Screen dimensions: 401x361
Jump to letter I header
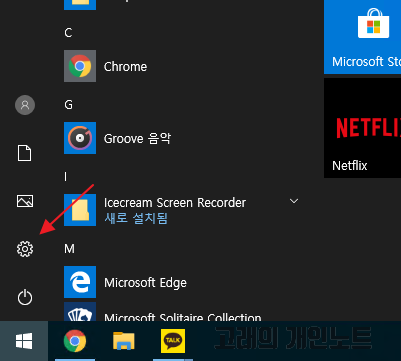pos(65,177)
